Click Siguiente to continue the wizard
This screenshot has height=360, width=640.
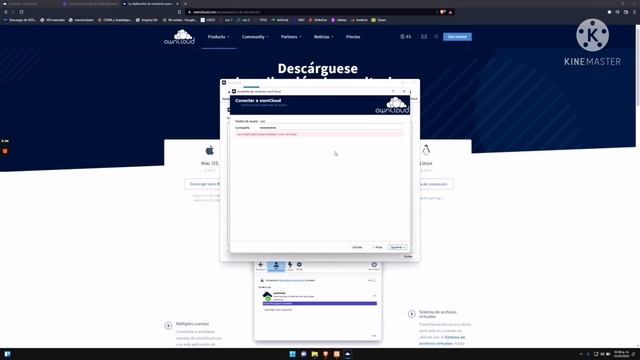pyautogui.click(x=397, y=247)
